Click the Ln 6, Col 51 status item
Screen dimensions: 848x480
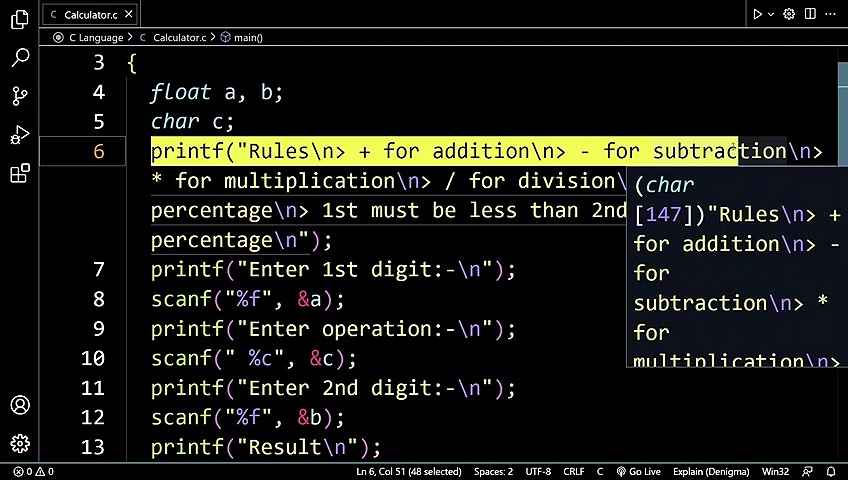(x=409, y=471)
